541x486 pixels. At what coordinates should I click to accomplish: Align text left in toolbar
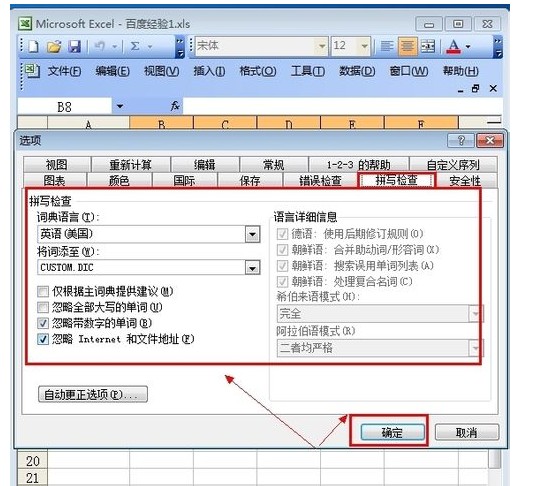(x=387, y=46)
